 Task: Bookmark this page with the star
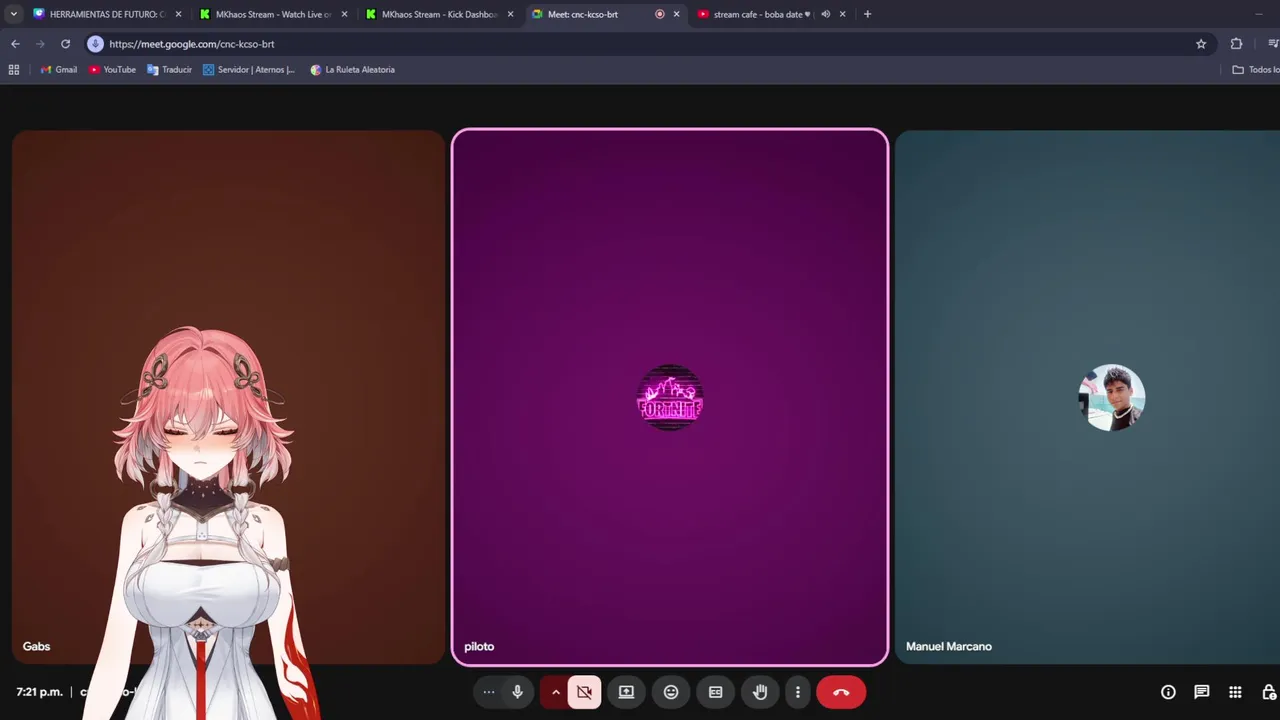[1201, 44]
